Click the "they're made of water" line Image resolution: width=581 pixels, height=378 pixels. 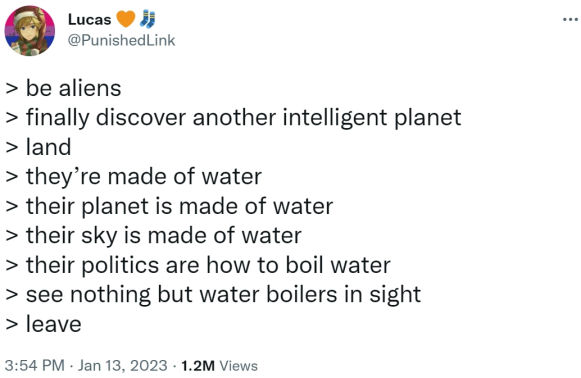point(144,176)
